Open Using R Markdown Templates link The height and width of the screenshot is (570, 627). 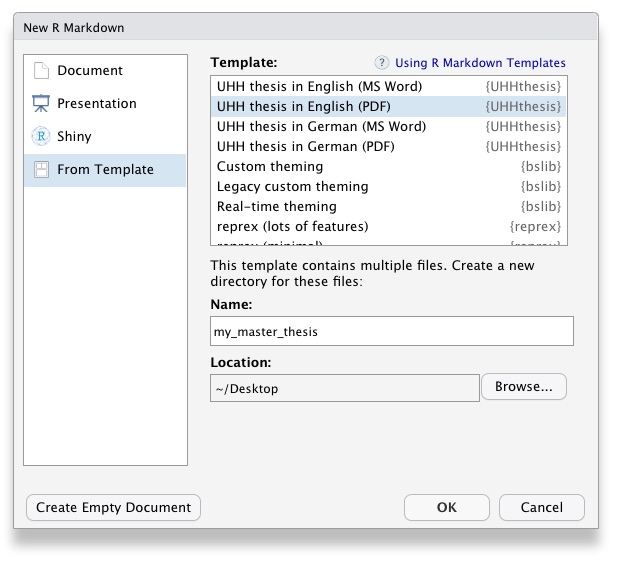point(480,63)
